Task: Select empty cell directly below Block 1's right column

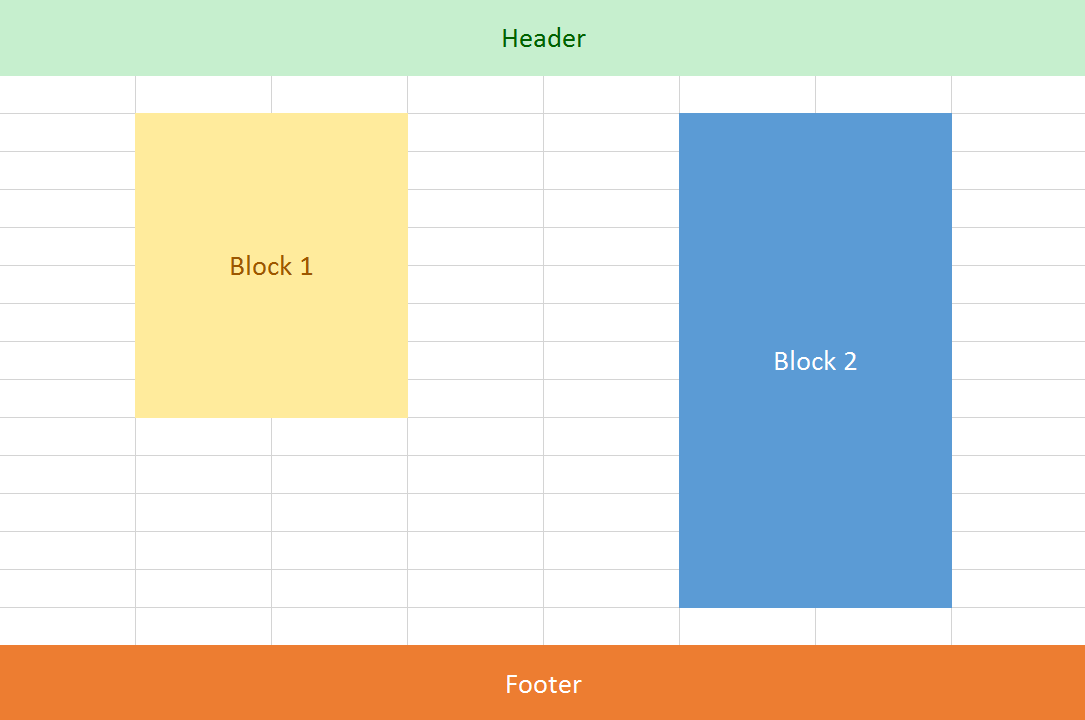Action: (x=339, y=436)
